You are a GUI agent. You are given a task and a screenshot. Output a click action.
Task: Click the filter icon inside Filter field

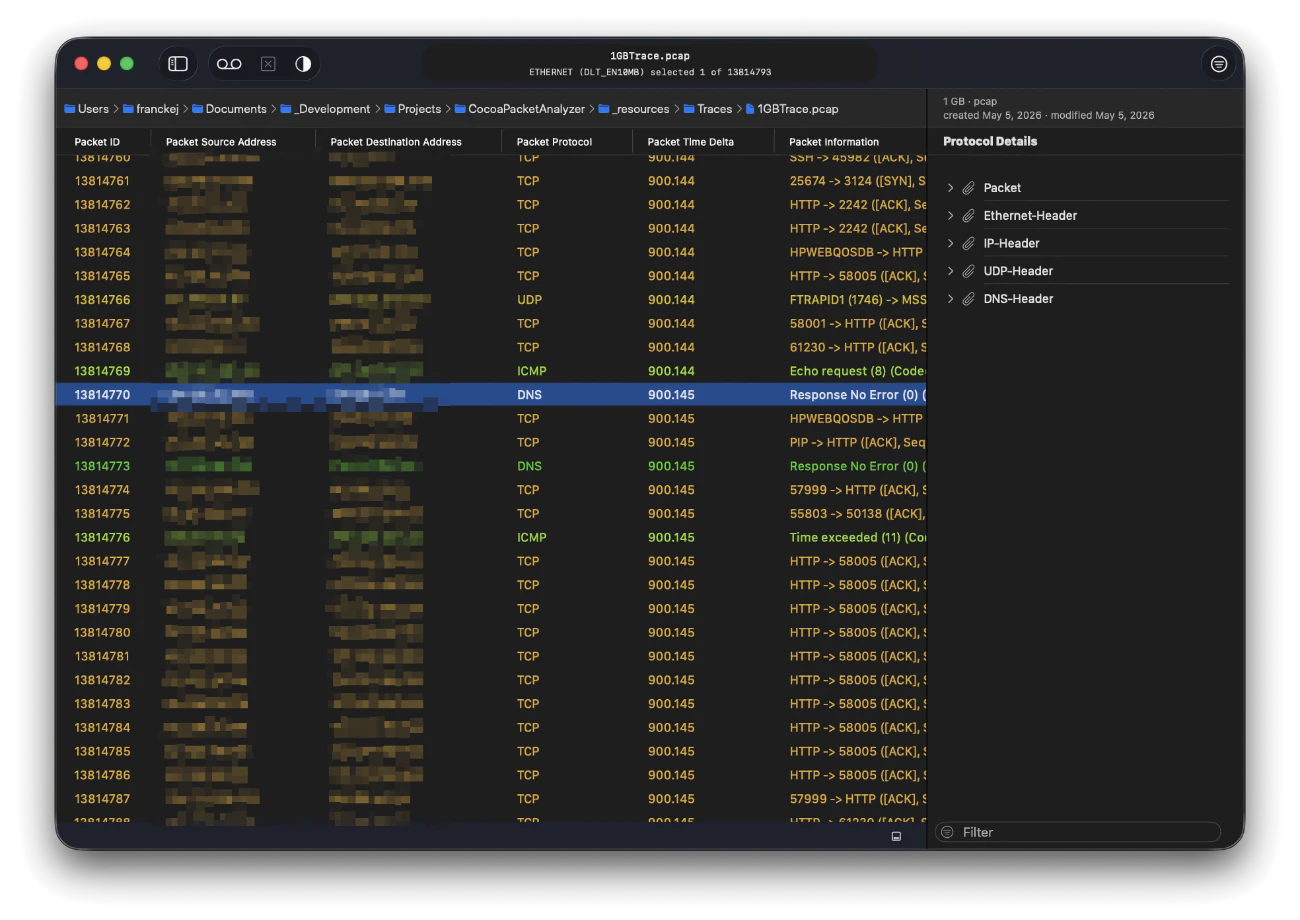[x=947, y=832]
